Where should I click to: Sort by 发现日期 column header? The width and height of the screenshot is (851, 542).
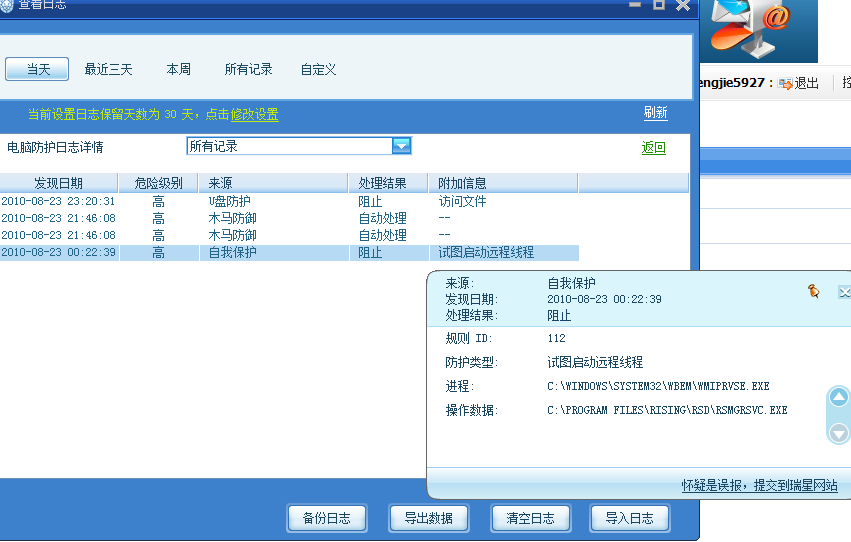pos(59,183)
